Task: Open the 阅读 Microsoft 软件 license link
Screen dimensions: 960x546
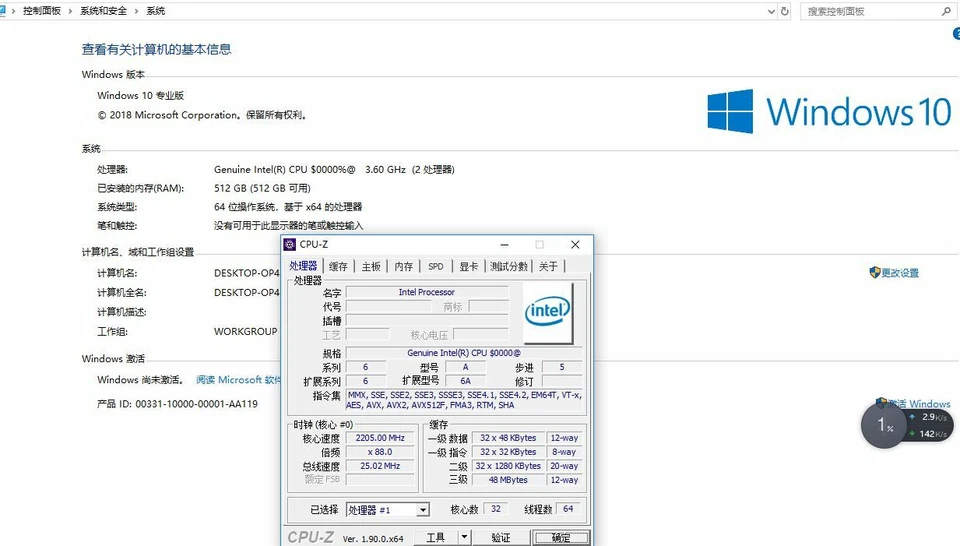Action: click(x=238, y=380)
